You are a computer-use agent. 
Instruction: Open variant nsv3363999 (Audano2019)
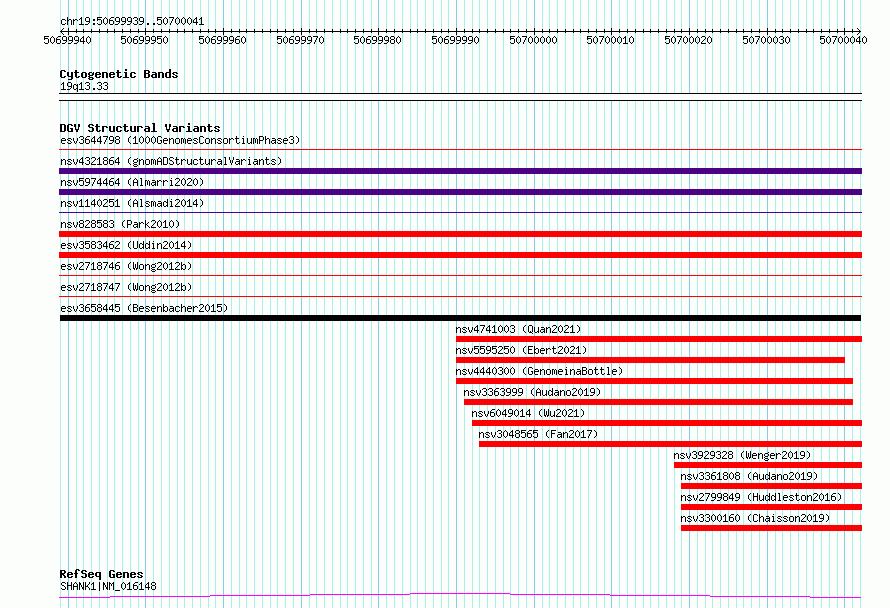532,392
